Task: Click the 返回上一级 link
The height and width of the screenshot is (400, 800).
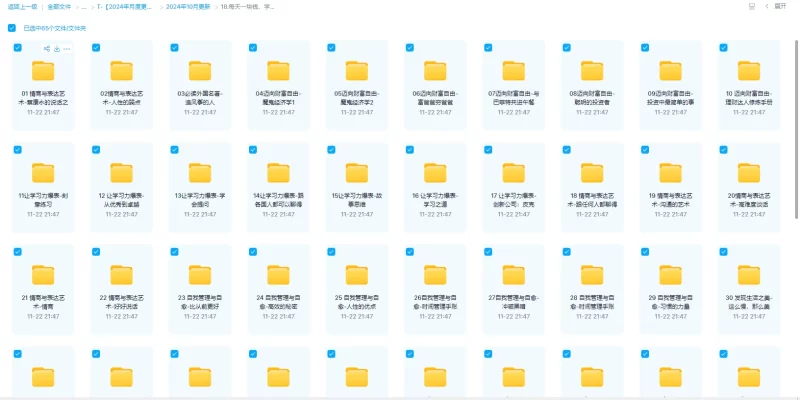Action: coord(22,6)
